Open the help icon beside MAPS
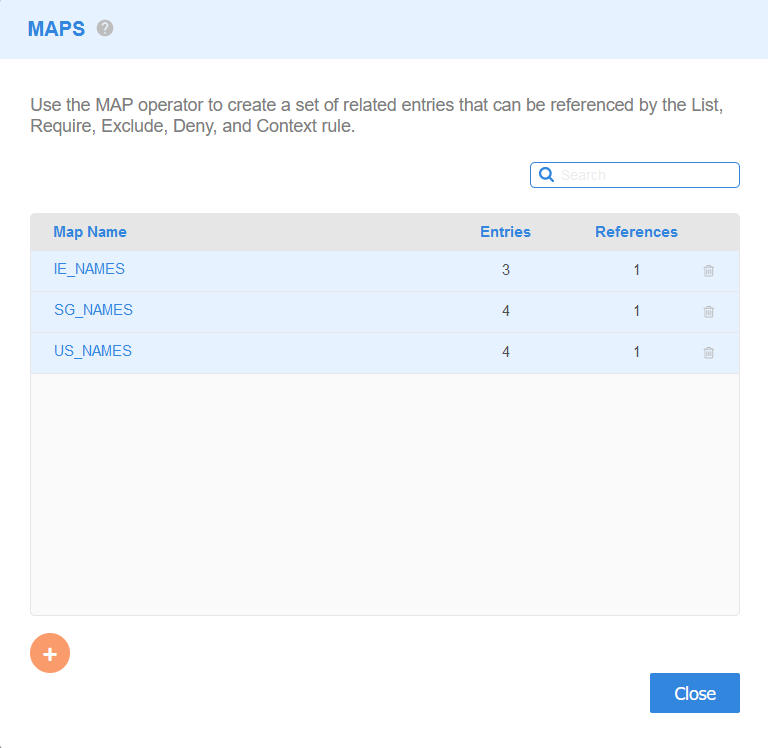This screenshot has height=748, width=768. coord(105,28)
